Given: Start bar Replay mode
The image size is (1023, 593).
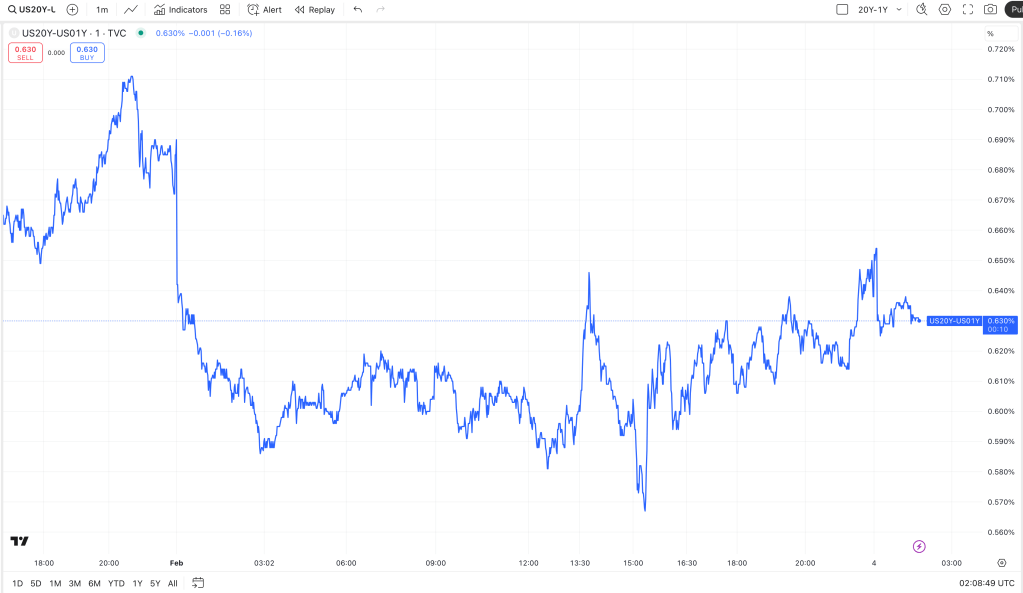Looking at the screenshot, I should 315,9.
